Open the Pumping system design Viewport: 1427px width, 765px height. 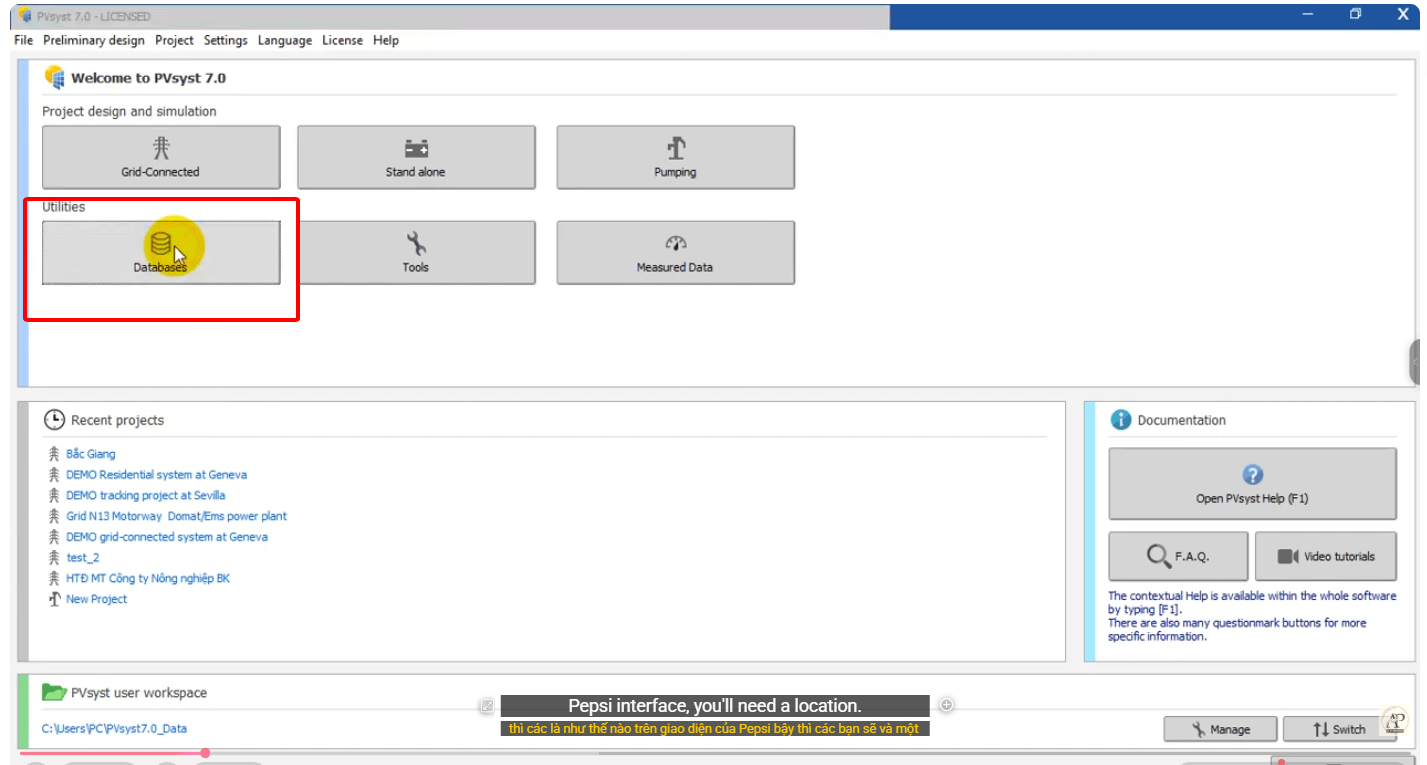pos(675,157)
